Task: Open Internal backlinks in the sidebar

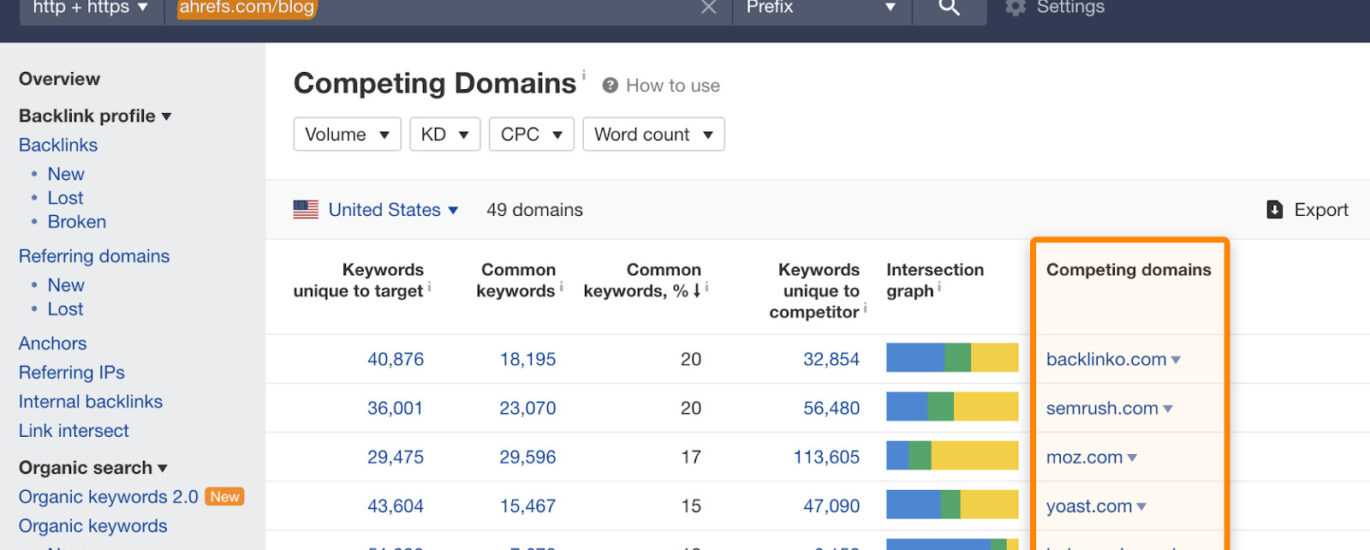Action: [x=90, y=401]
